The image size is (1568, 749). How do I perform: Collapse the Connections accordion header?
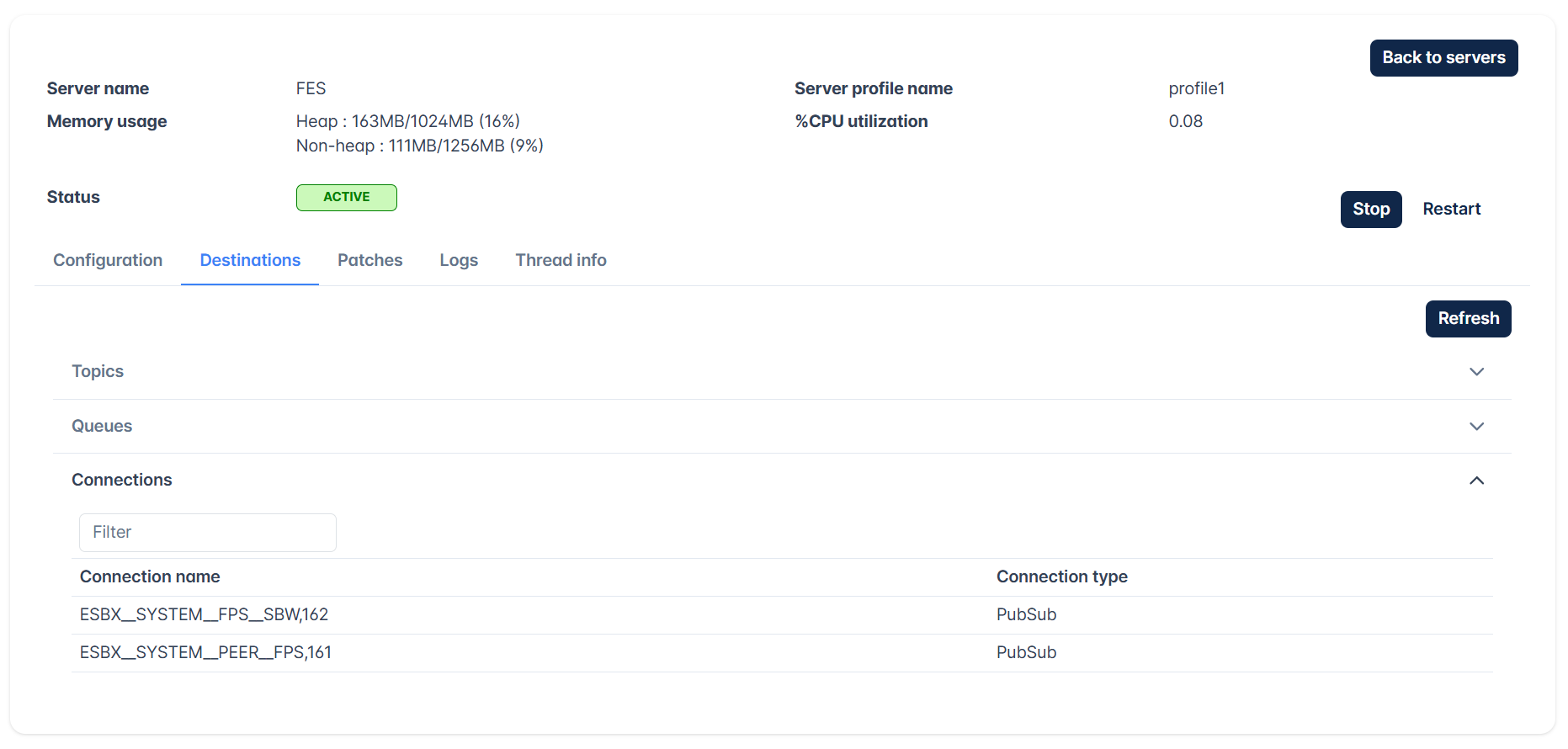tap(782, 481)
